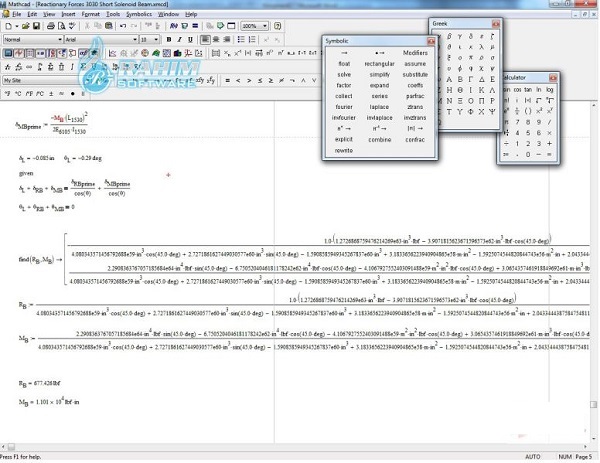The height and width of the screenshot is (463, 600).
Task: Toggle Bold formatting
Action: pos(169,39)
